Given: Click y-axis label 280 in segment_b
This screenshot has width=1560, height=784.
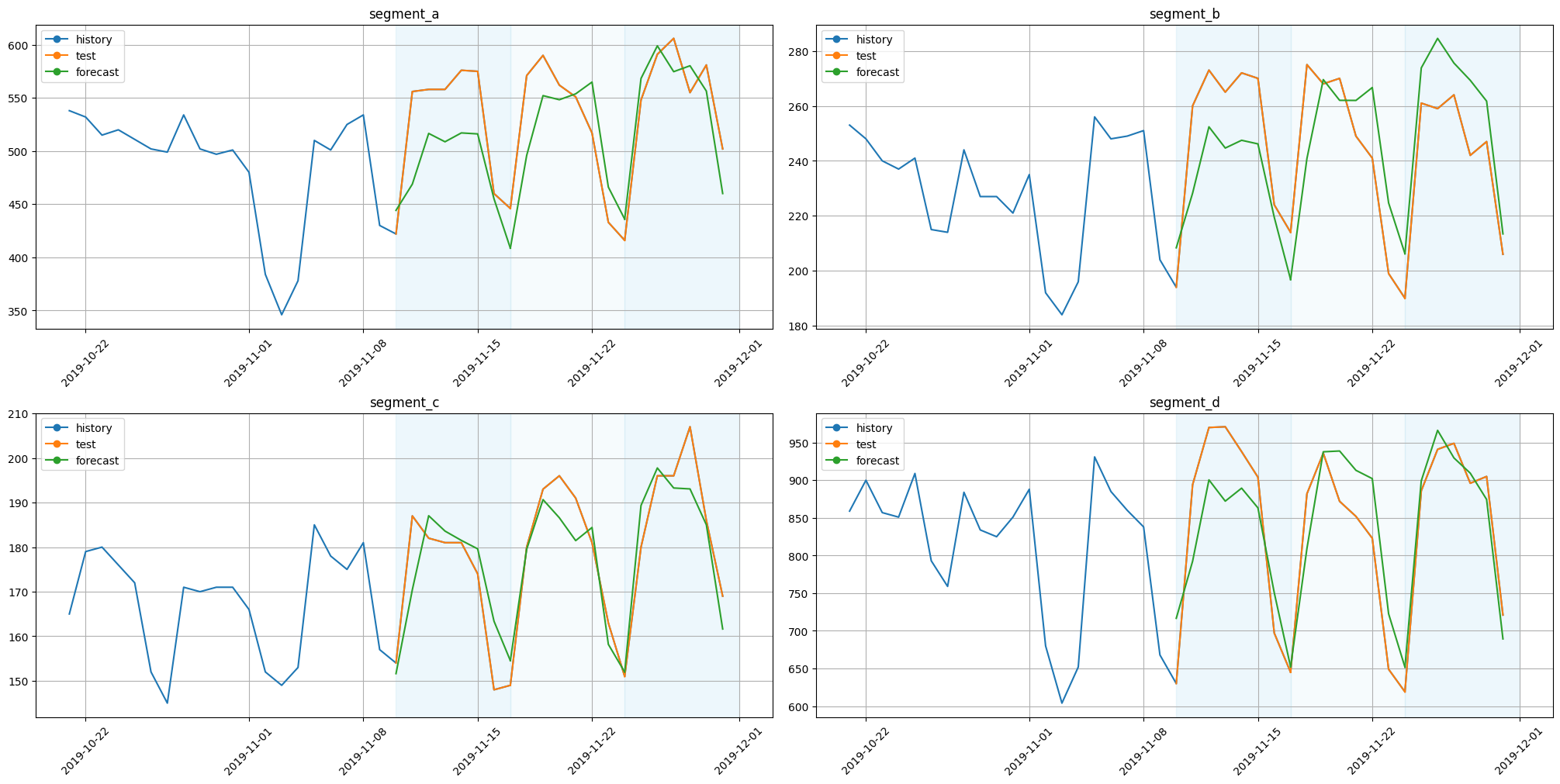Looking at the screenshot, I should [x=800, y=52].
